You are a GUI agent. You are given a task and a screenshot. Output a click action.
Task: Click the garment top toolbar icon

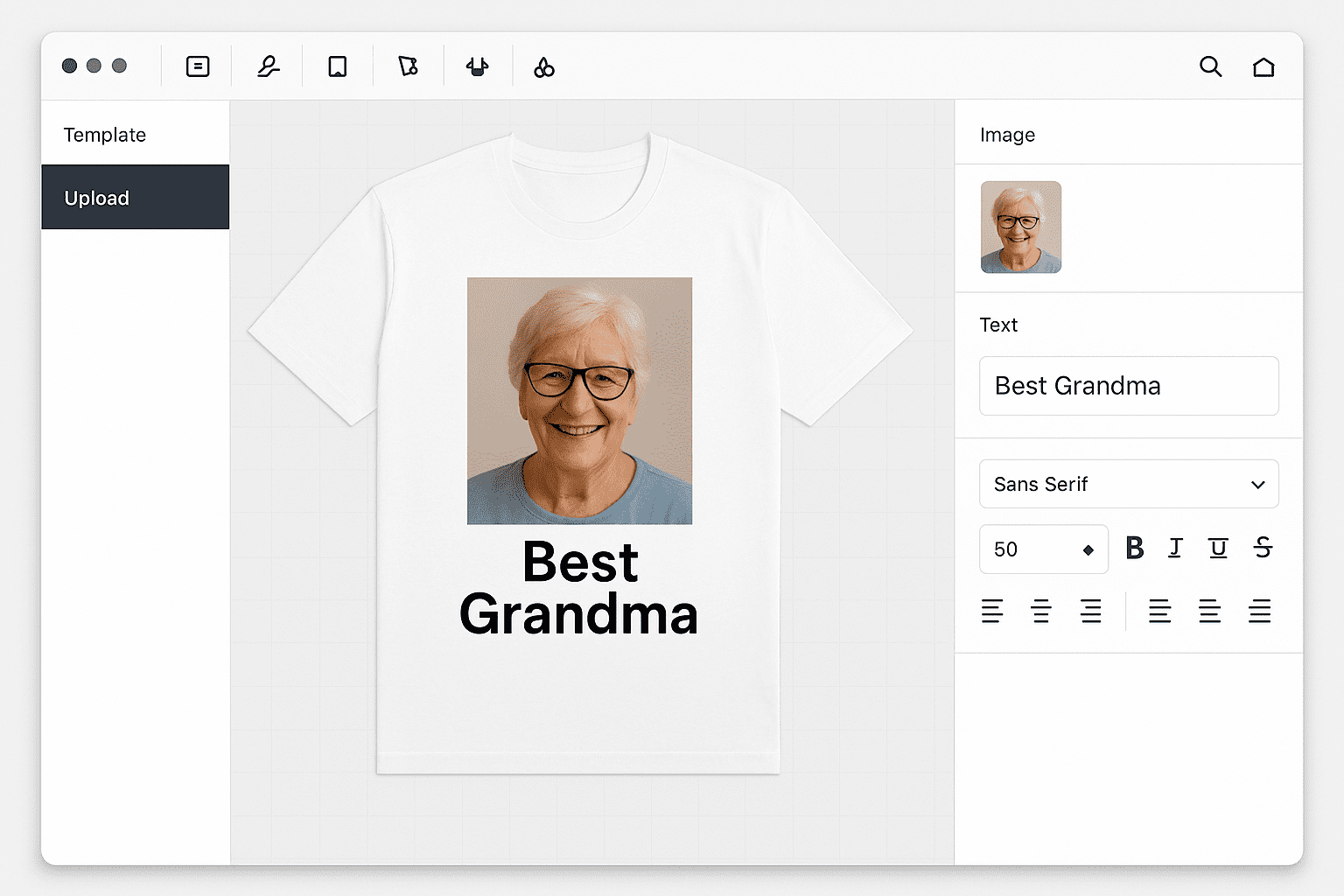coord(477,66)
